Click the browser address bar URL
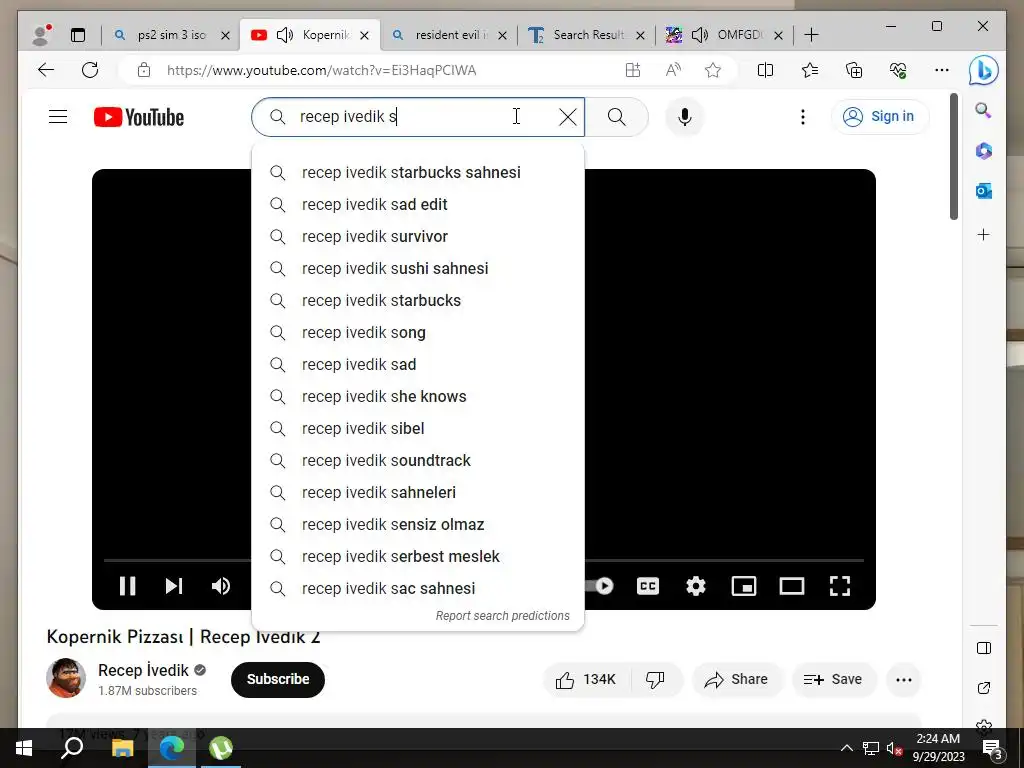Screen dimensions: 1024x768 click(x=321, y=70)
